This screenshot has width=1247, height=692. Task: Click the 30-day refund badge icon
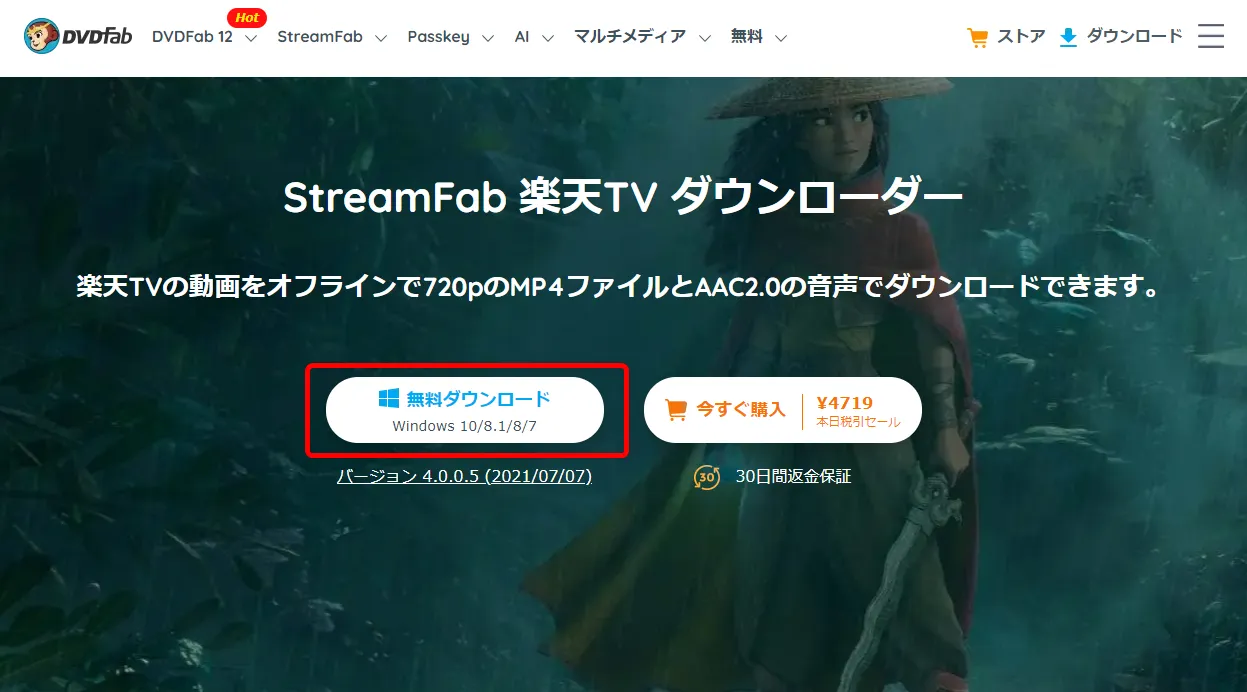[706, 477]
